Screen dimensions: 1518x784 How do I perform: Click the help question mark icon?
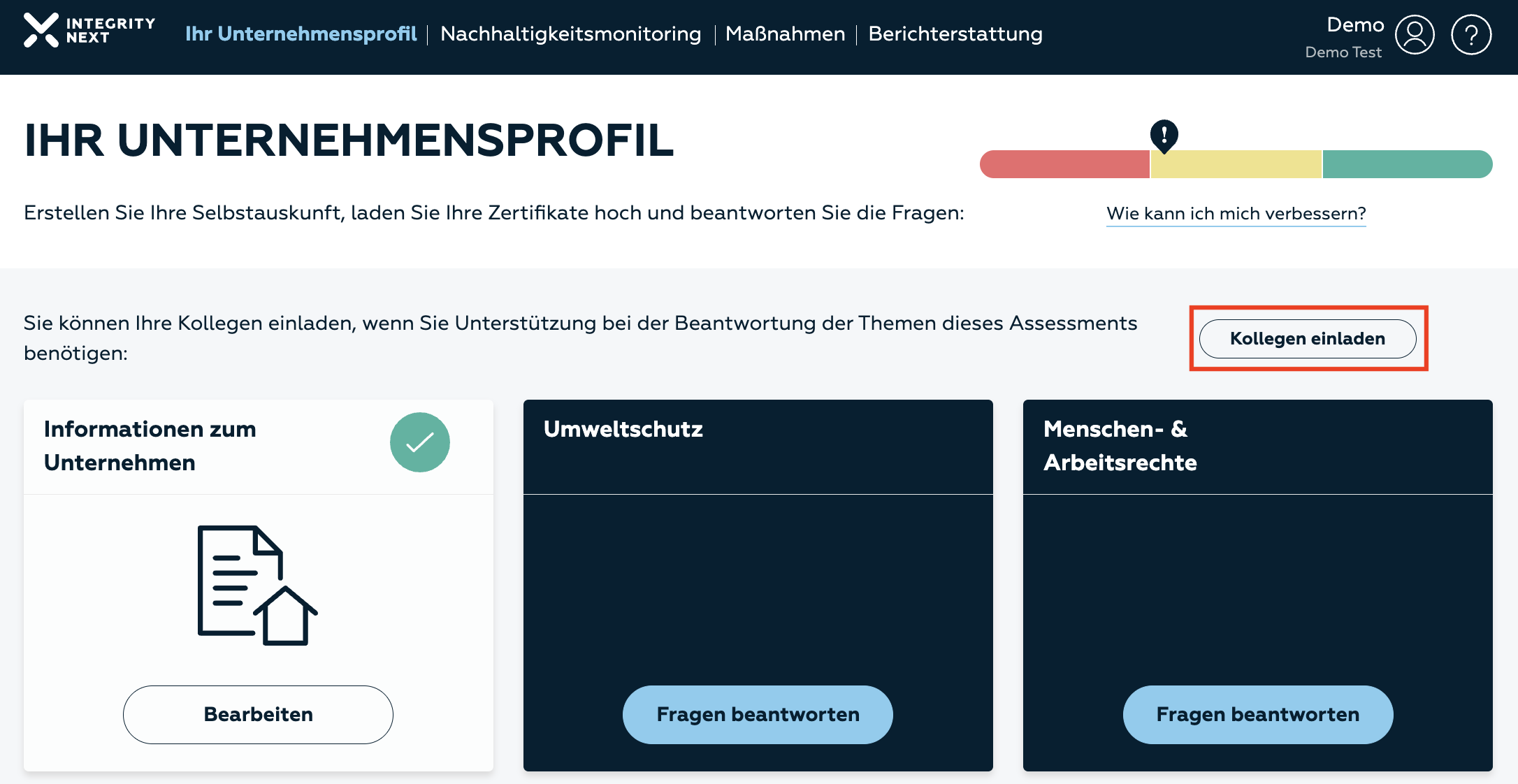(x=1472, y=34)
